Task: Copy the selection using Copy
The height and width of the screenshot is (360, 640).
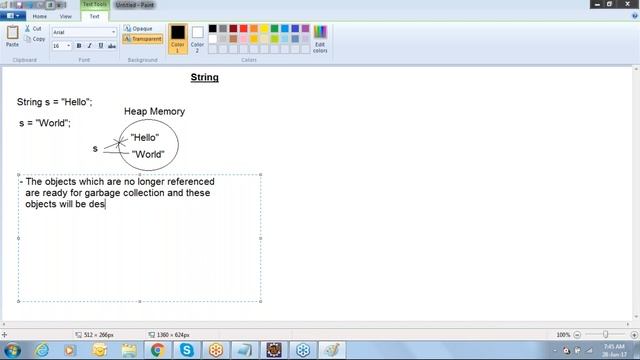Action: click(35, 39)
